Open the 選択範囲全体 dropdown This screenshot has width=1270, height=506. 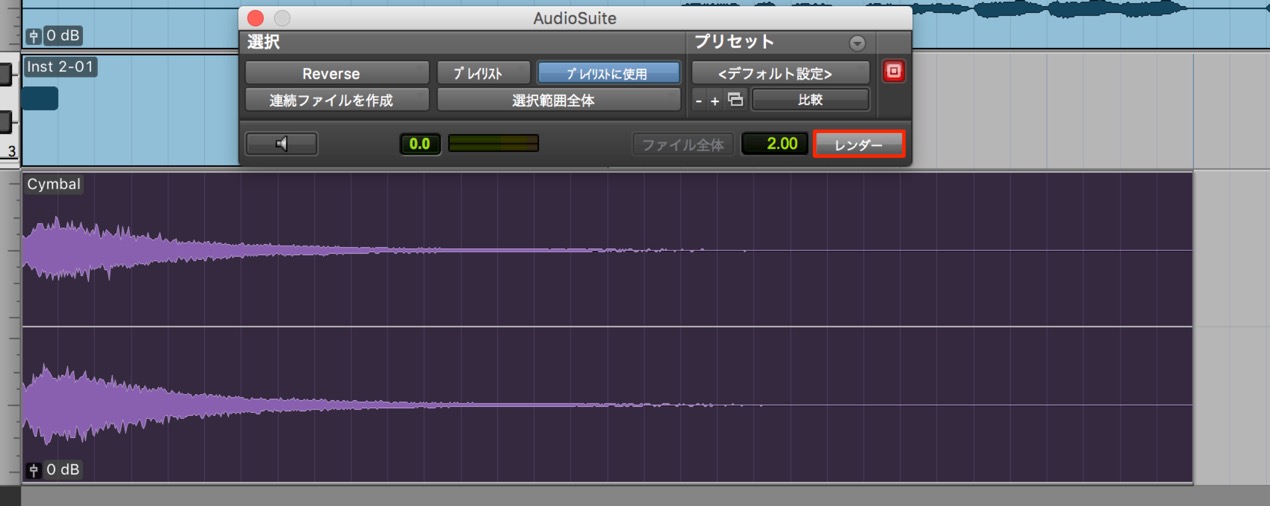coord(558,100)
